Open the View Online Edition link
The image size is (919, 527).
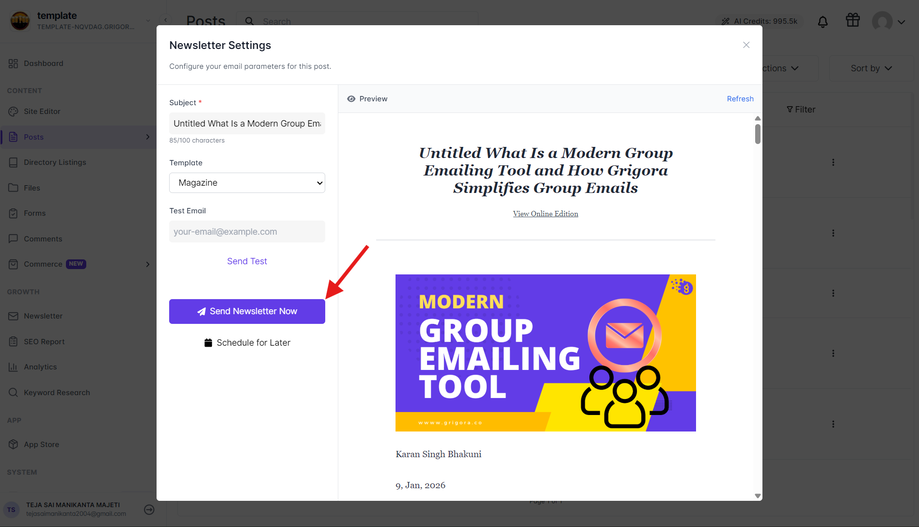545,214
